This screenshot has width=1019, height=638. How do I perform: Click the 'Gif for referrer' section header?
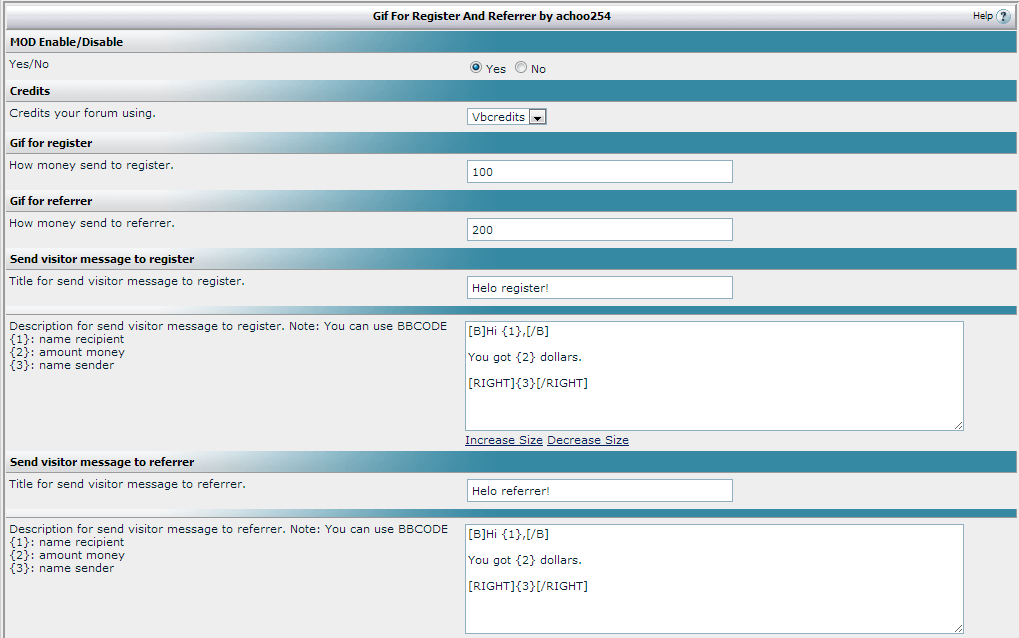point(51,201)
